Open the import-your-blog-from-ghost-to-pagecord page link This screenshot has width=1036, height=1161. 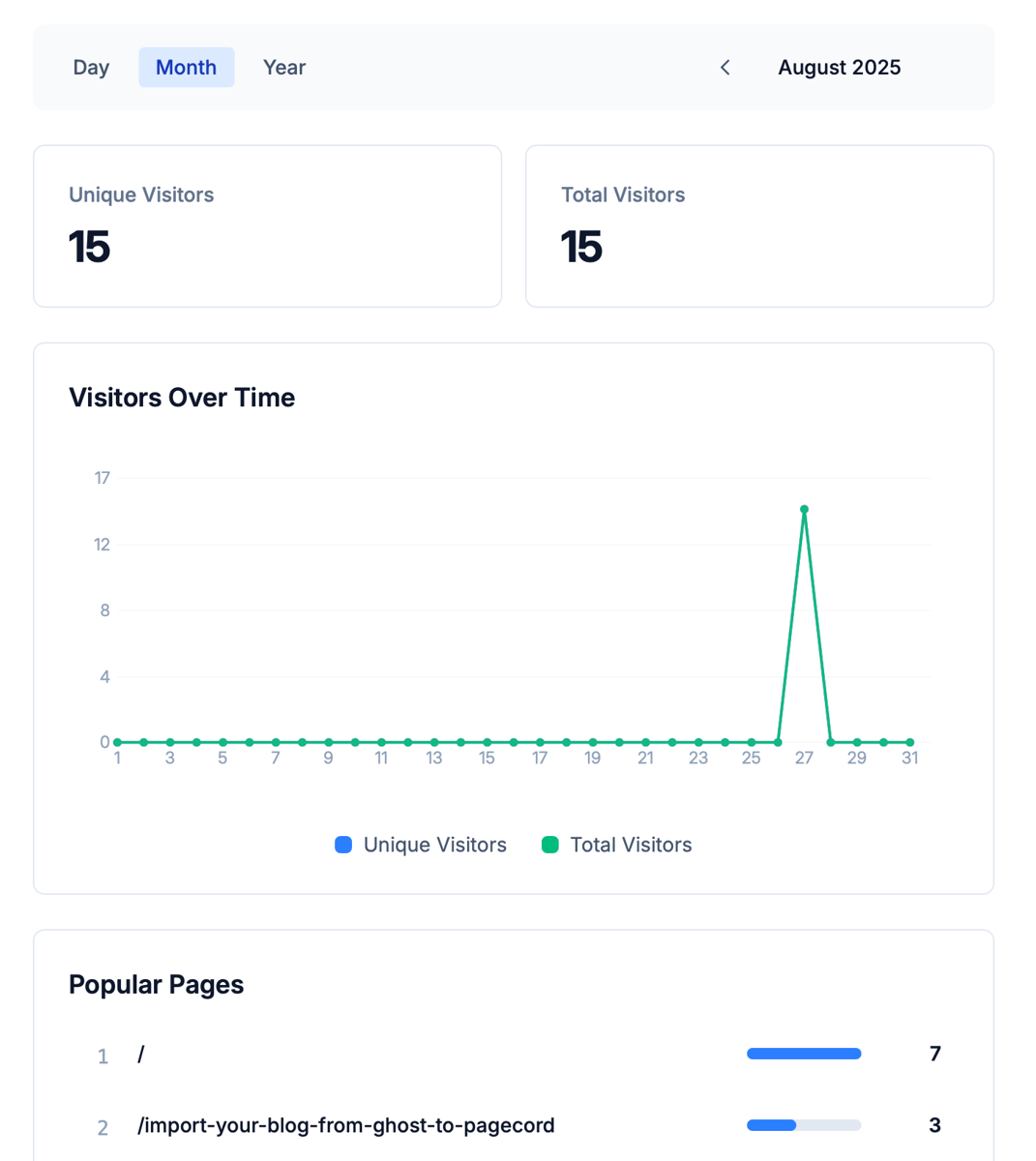345,1125
